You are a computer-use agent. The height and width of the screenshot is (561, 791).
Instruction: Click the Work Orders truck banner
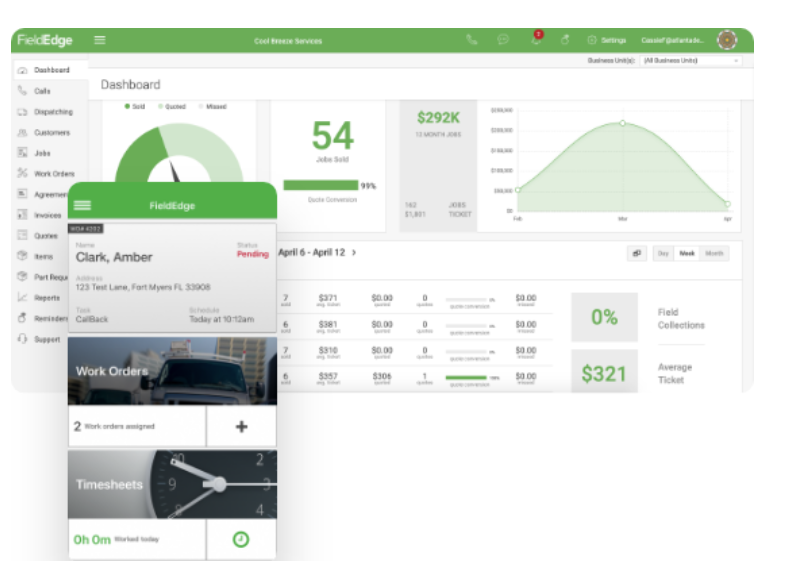(x=173, y=371)
